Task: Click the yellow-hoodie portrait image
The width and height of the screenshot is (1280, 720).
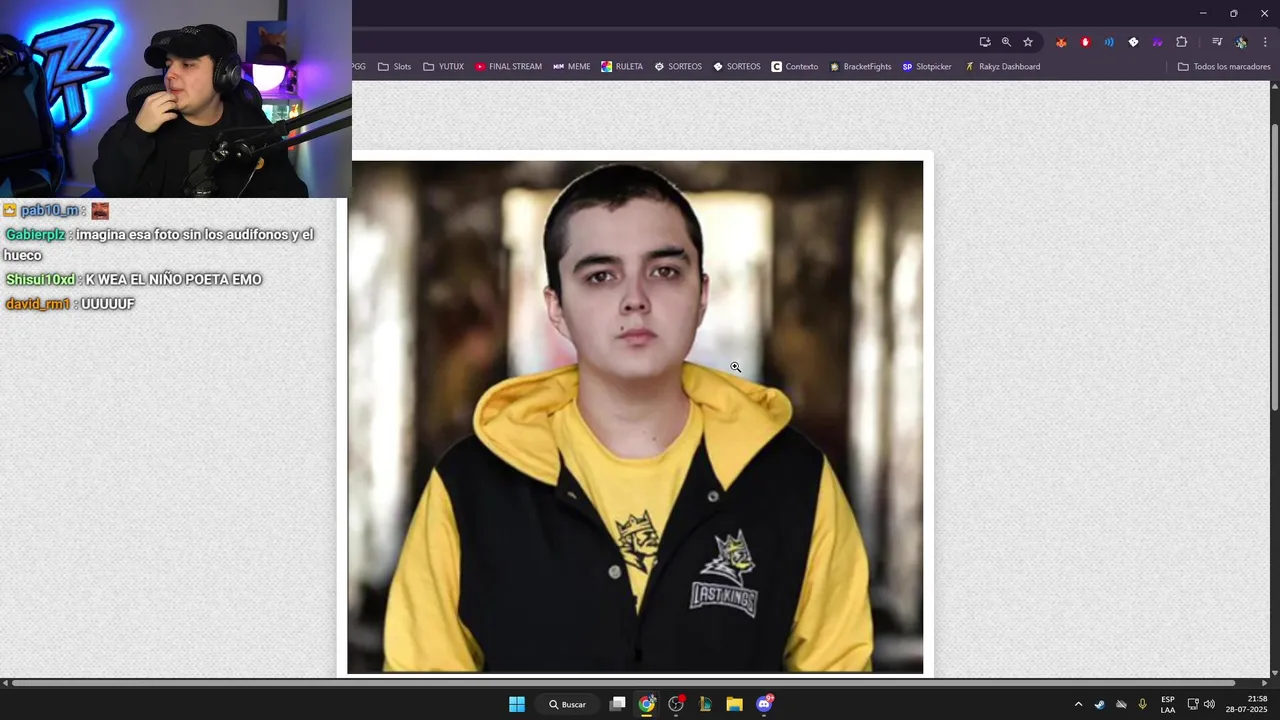Action: coord(635,416)
